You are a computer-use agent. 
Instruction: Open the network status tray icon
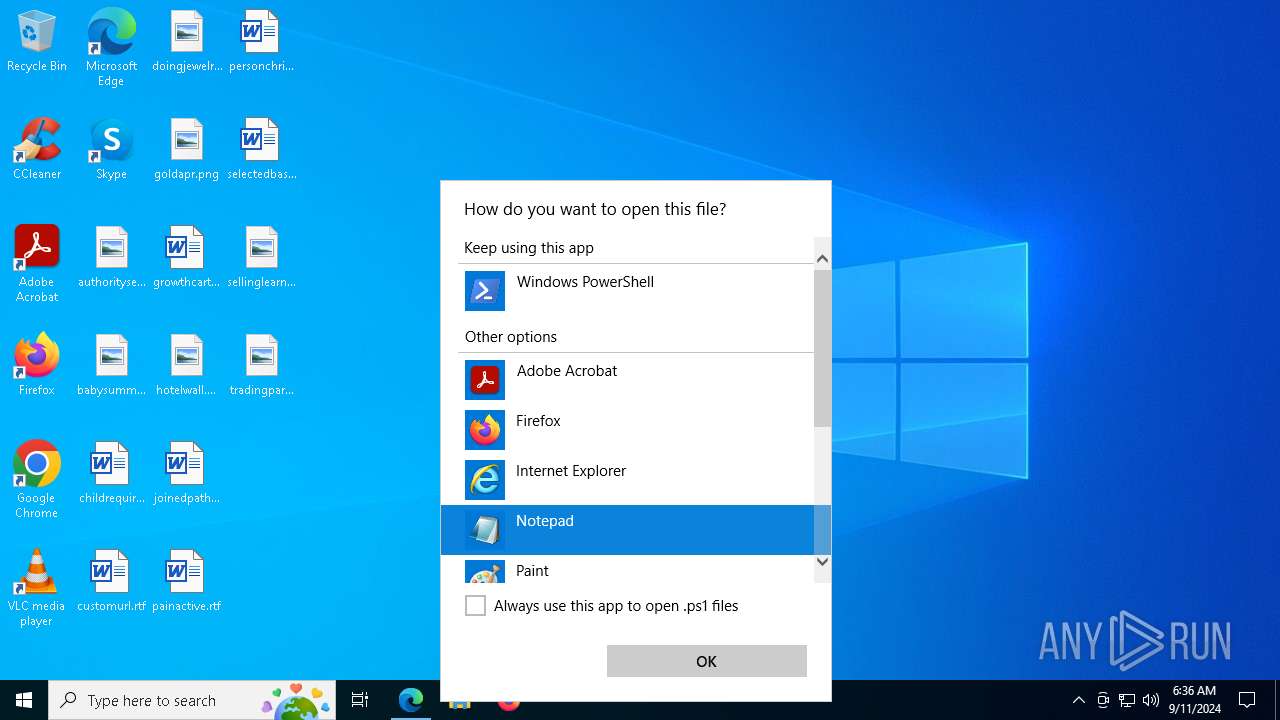1127,700
